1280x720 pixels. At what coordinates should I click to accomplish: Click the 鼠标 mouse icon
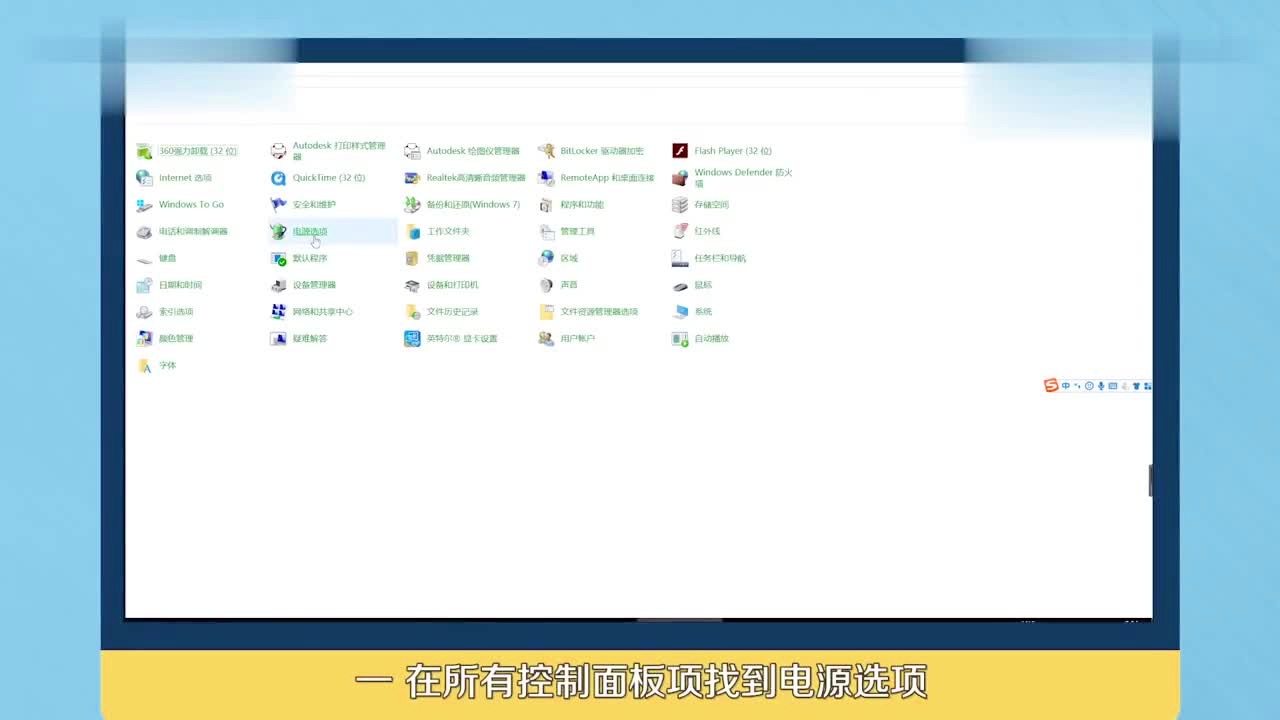[680, 285]
